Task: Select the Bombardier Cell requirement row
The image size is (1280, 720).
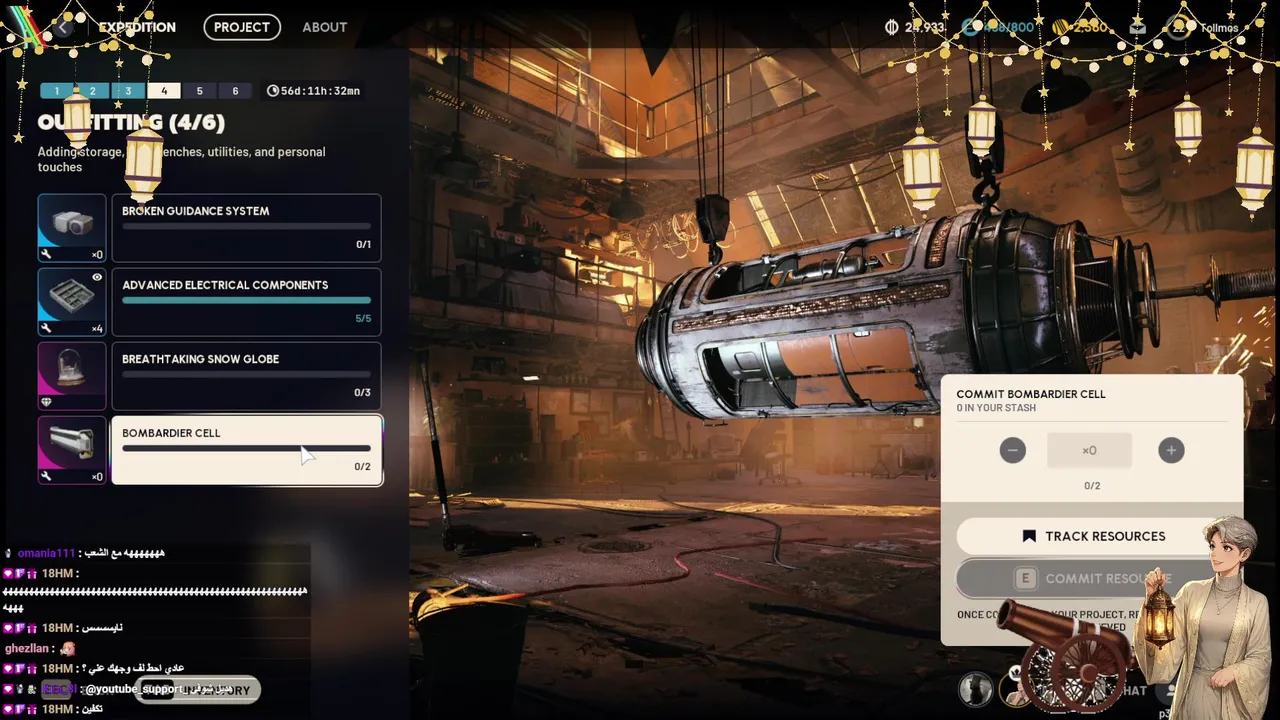Action: (x=246, y=450)
